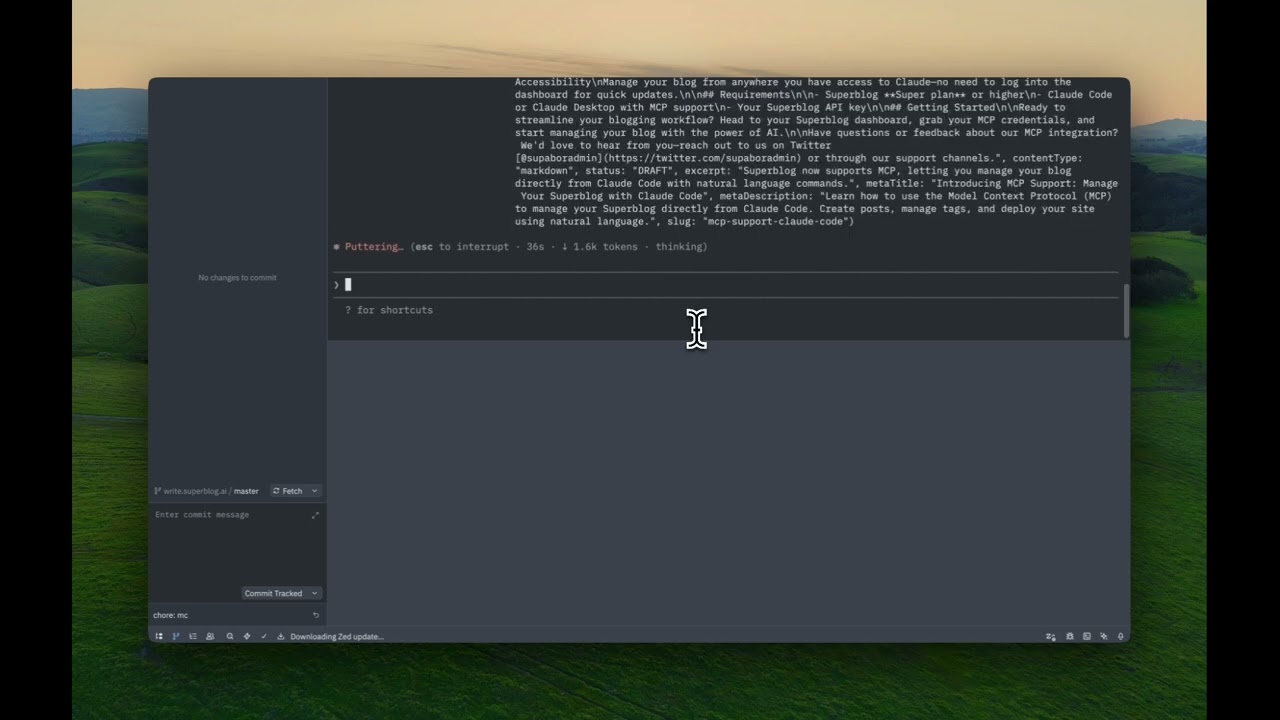Click the '? for shortcuts' hint
1280x720 pixels.
(x=389, y=310)
